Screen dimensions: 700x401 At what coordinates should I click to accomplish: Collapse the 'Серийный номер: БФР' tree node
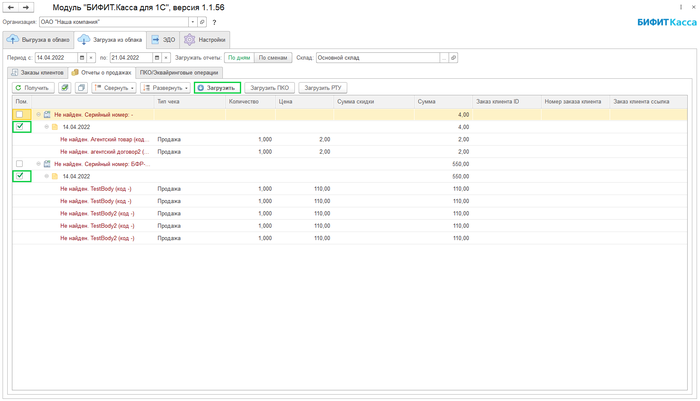click(38, 164)
